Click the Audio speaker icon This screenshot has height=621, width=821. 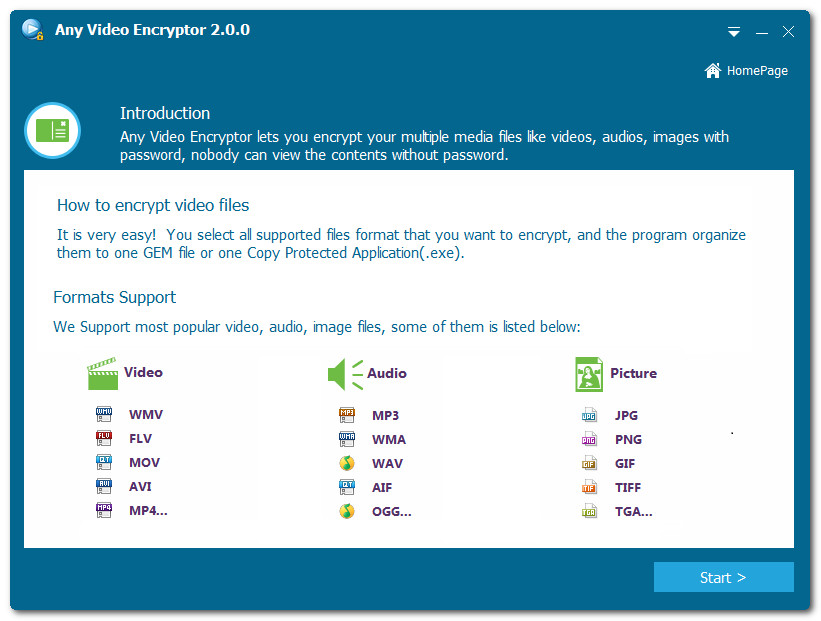tap(346, 374)
